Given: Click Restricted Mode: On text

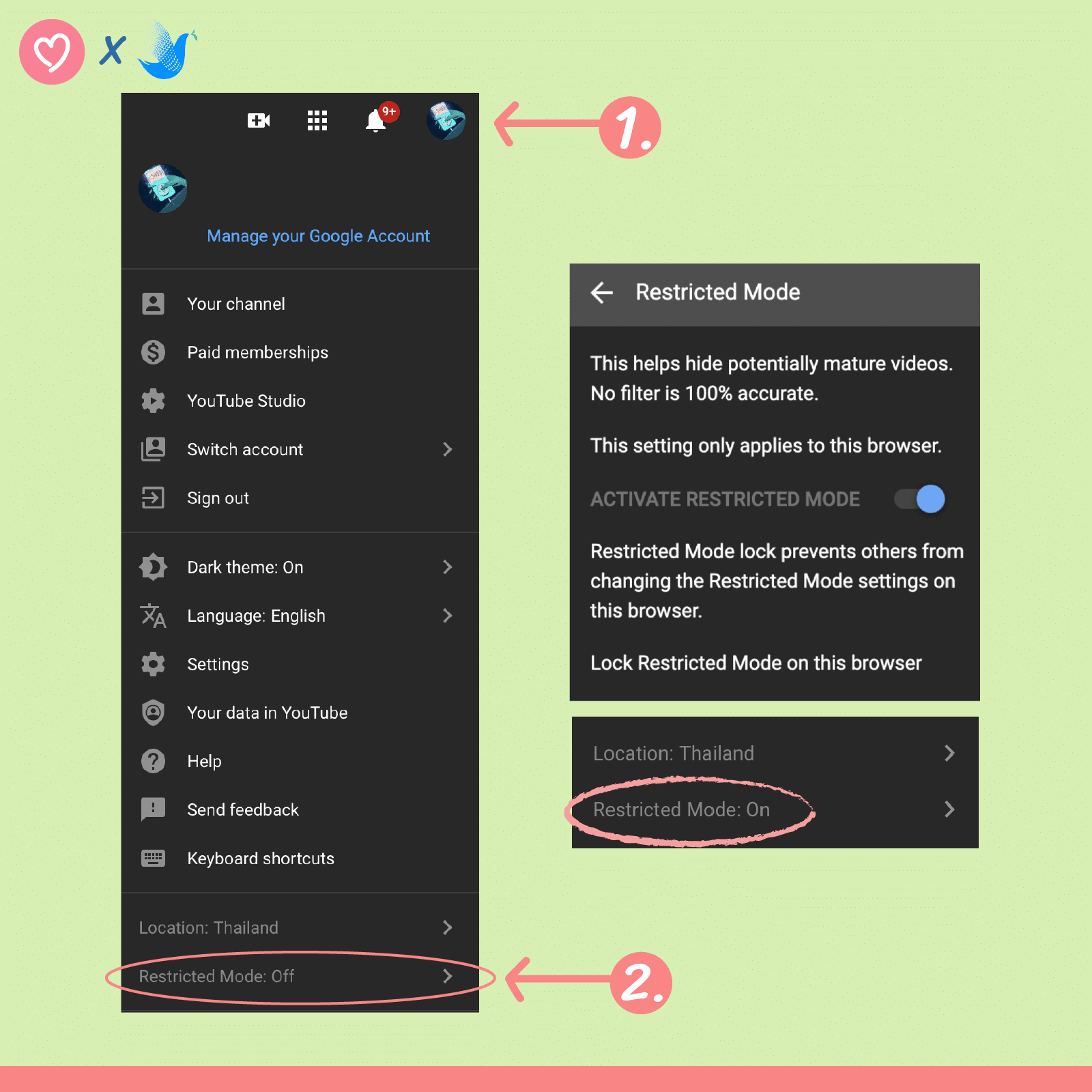Looking at the screenshot, I should [x=681, y=809].
